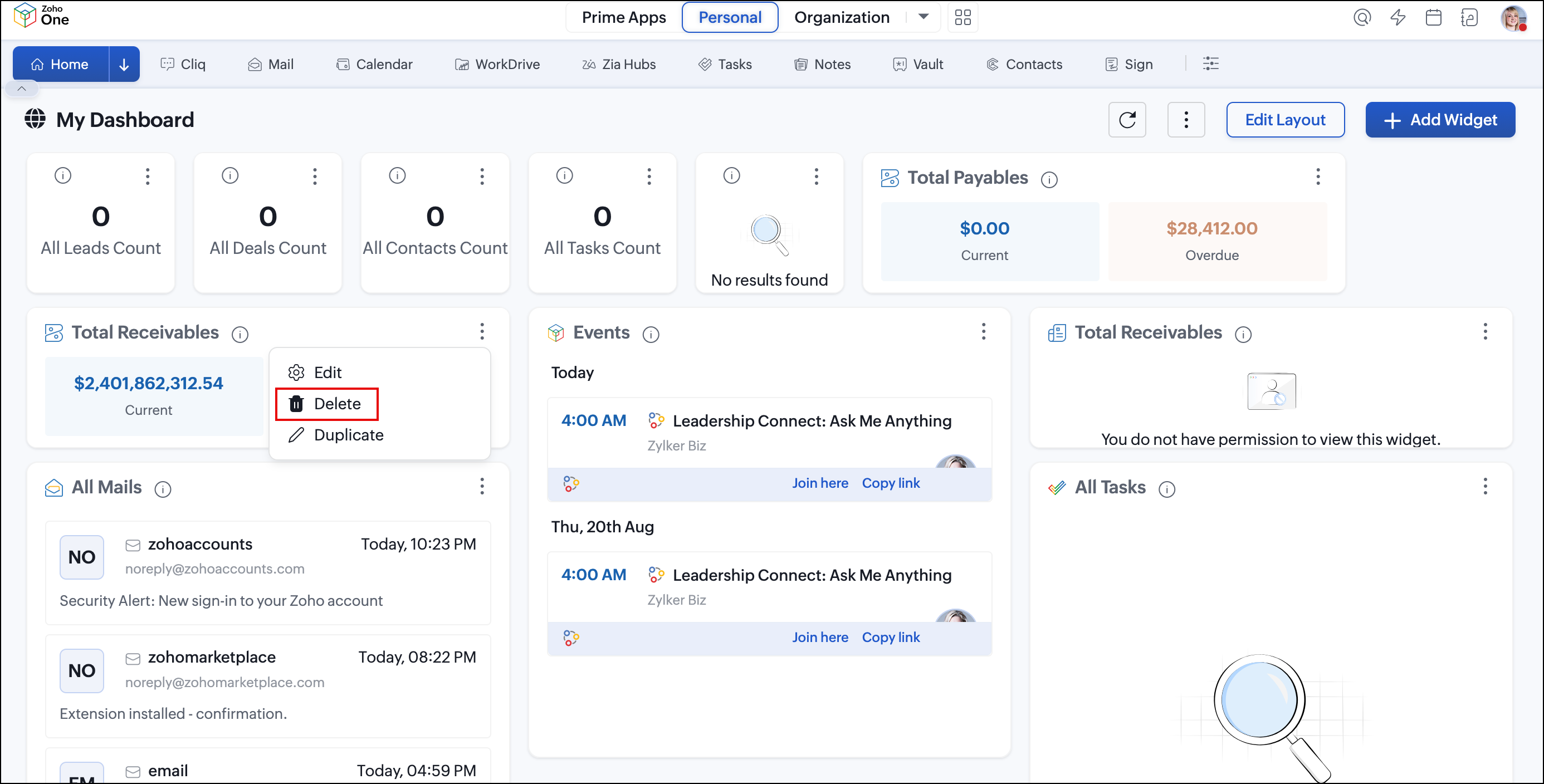Open the calendar icon in top bar
The width and height of the screenshot is (1544, 784).
[x=1434, y=17]
